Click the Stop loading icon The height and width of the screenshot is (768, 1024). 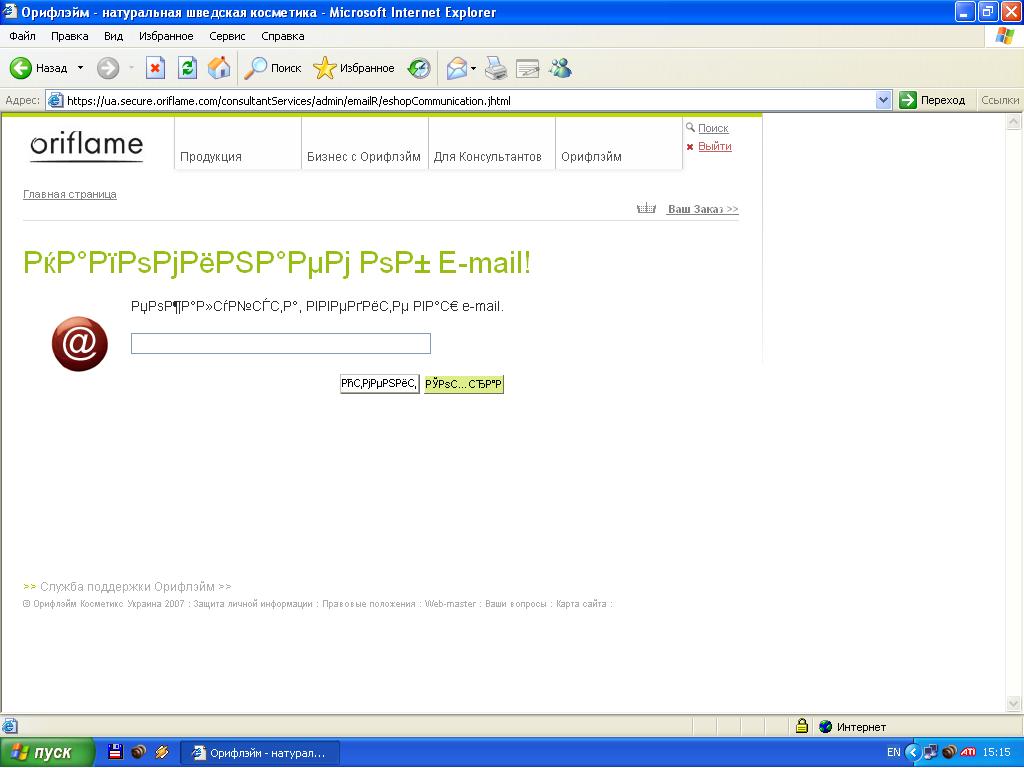[x=155, y=68]
